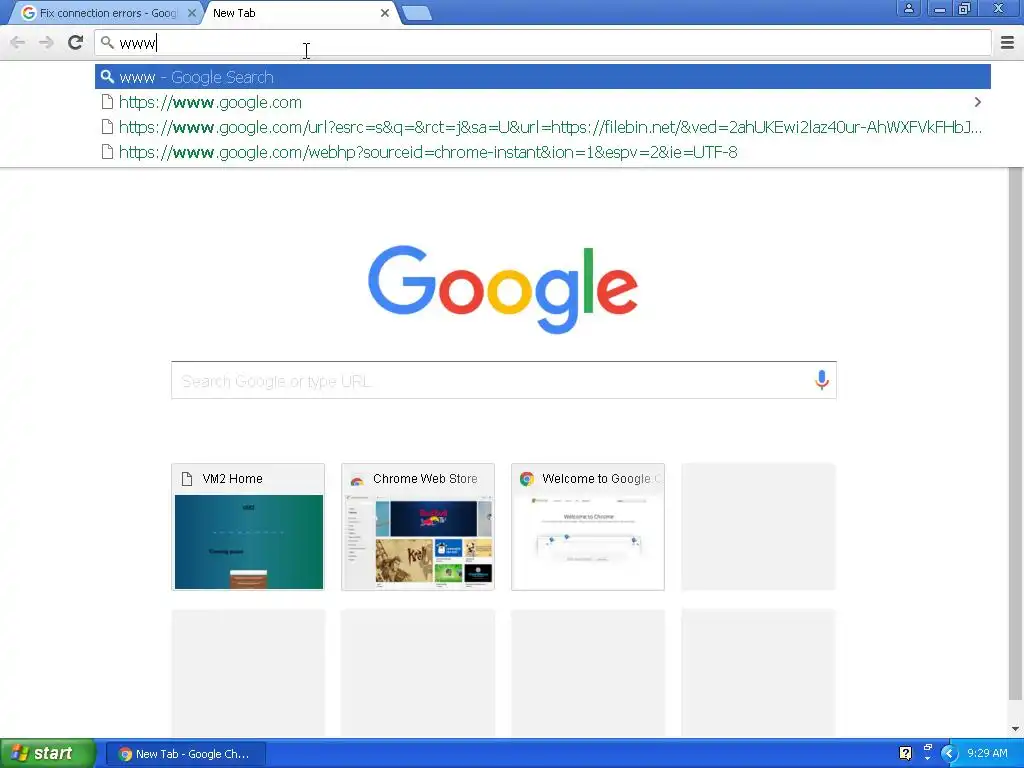Screen dimensions: 1024x768
Task: Select the filebin.net redirect URL suggestion
Action: pos(543,127)
